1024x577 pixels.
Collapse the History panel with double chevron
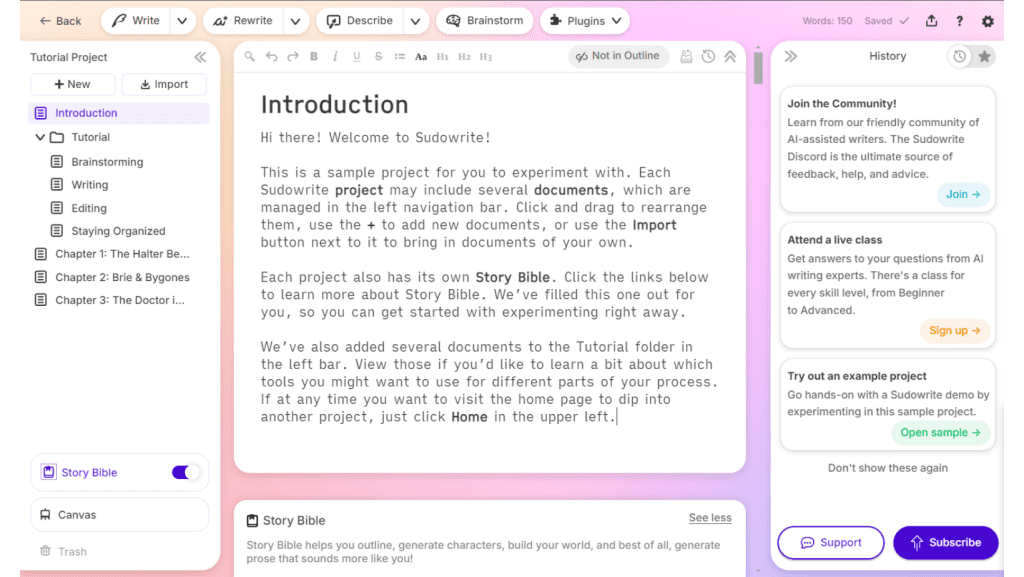[x=791, y=56]
